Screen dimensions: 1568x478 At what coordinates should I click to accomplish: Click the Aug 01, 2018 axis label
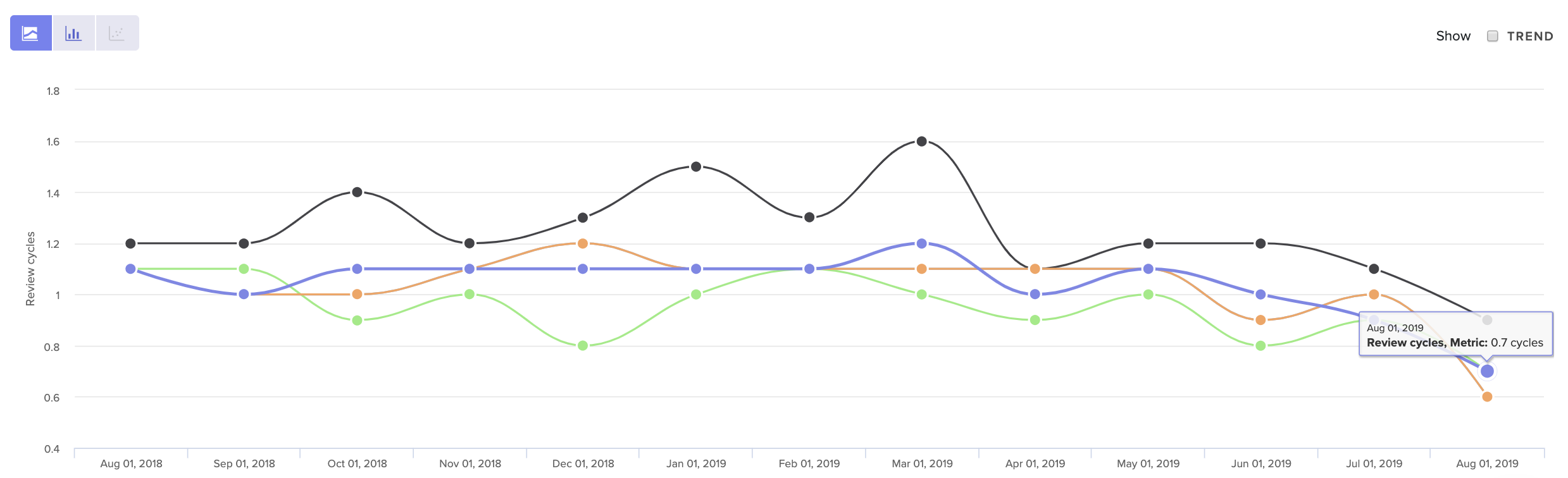coord(130,463)
